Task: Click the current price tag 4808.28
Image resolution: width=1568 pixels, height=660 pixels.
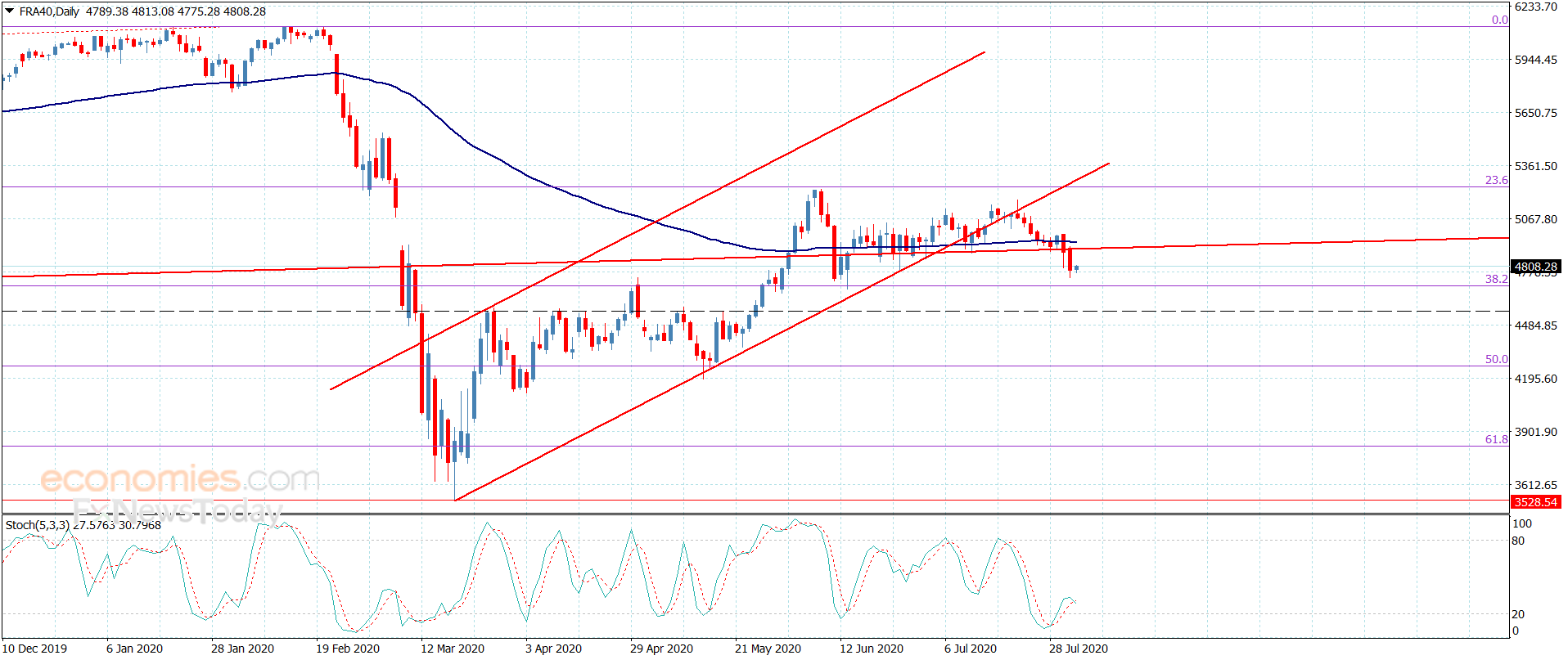Action: coord(1536,267)
